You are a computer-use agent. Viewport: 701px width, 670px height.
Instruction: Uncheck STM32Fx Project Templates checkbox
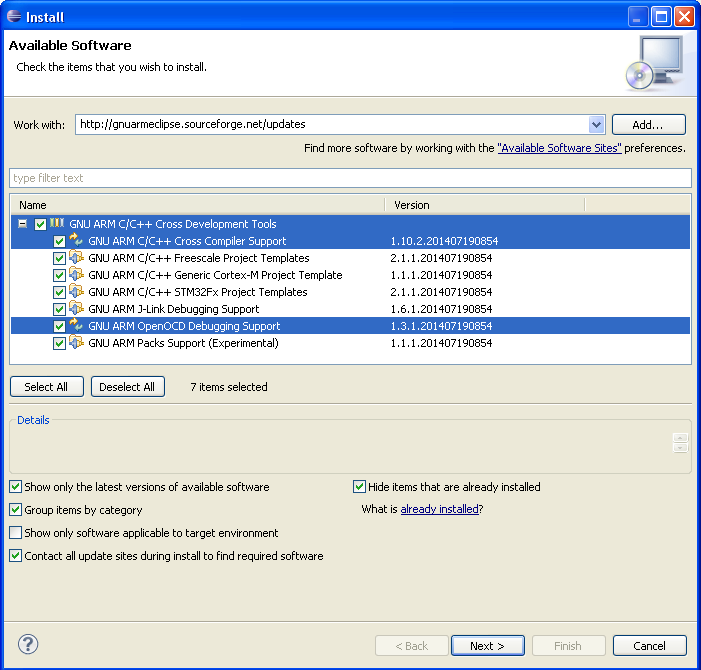point(59,292)
